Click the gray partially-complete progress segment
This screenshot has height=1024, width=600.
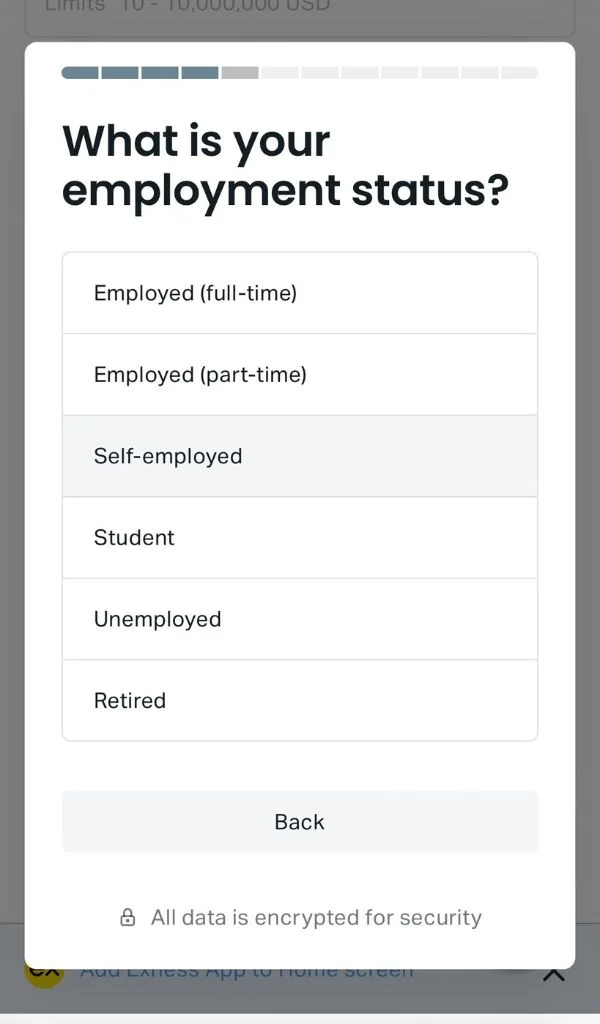240,72
